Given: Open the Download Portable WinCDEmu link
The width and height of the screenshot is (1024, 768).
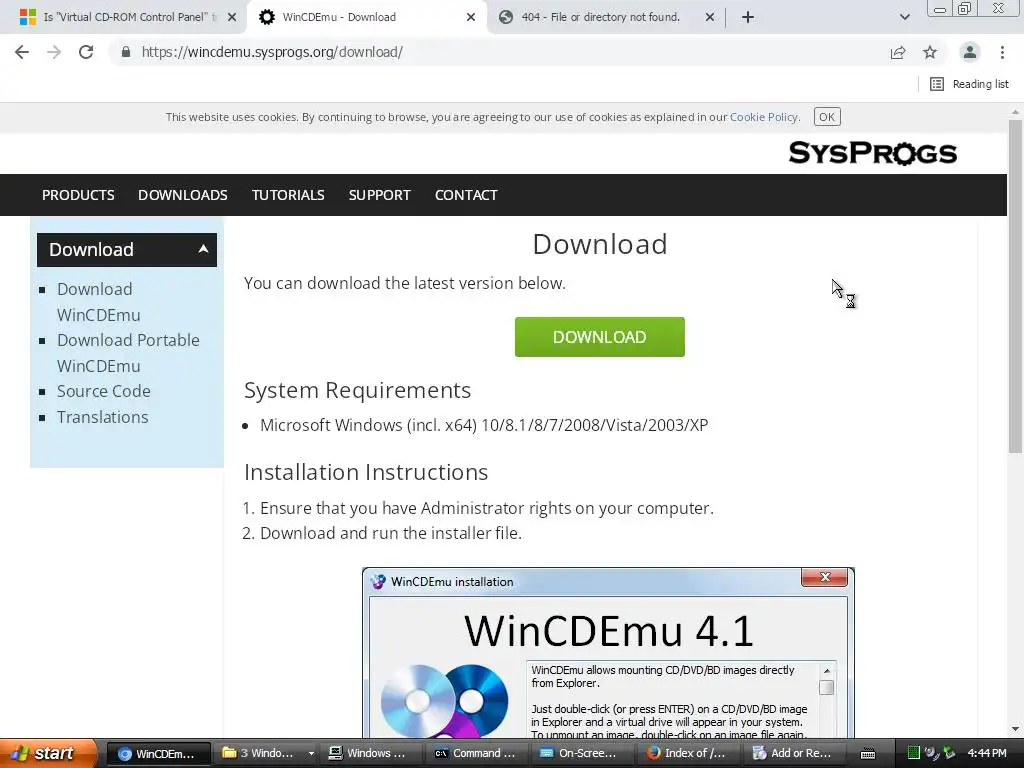Looking at the screenshot, I should click(x=128, y=353).
